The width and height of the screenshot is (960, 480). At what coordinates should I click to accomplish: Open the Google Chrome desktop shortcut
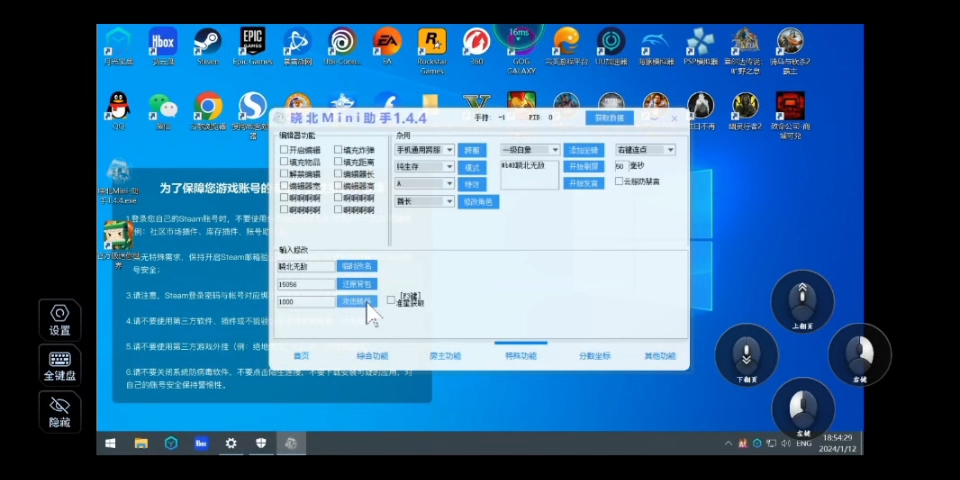tap(208, 111)
